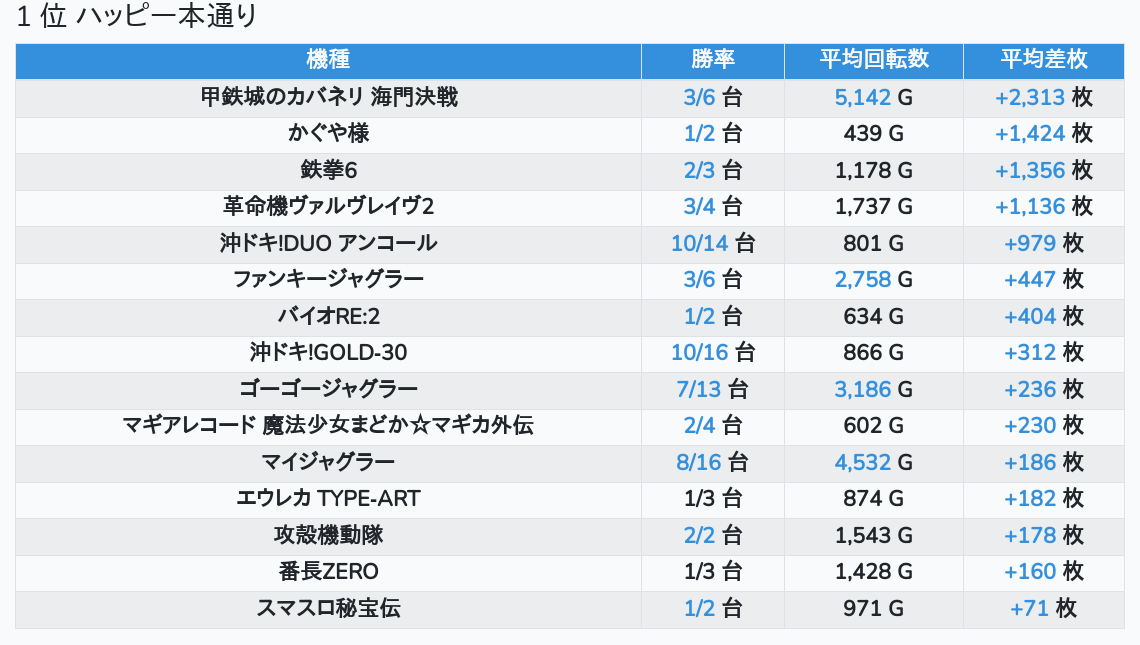Click the ハッピー一本通り ranking heading

coord(137,17)
